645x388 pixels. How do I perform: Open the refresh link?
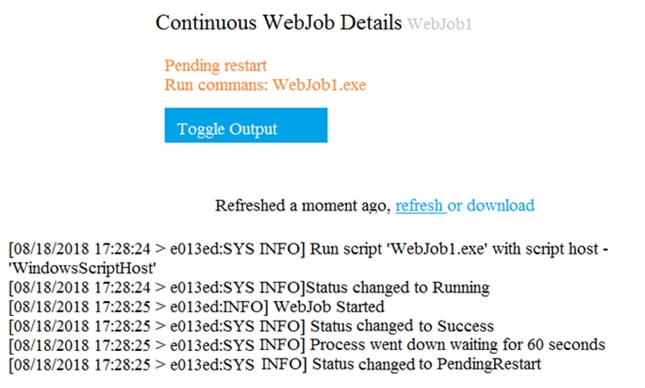[x=419, y=205]
